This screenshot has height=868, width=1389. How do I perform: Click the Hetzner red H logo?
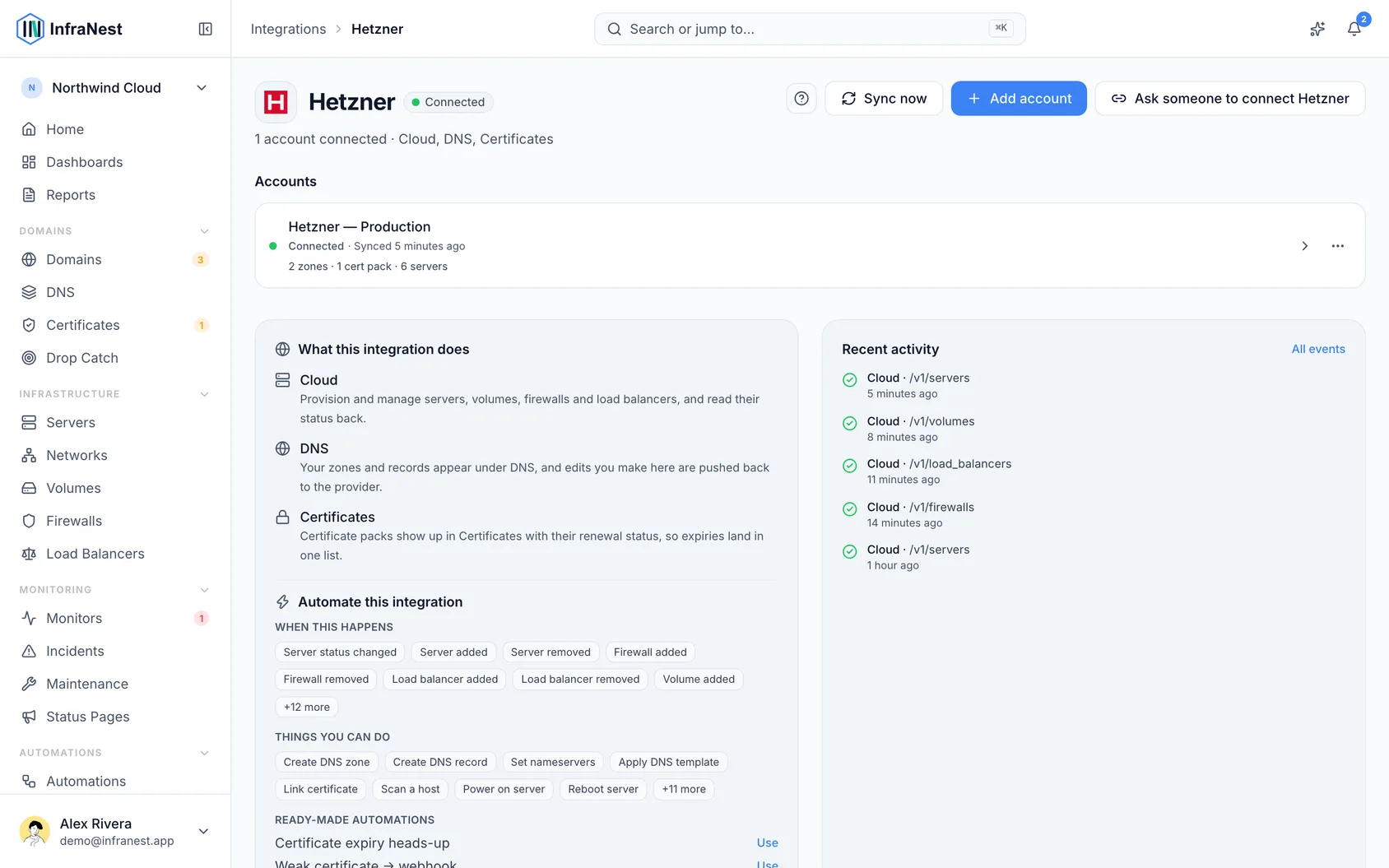276,102
